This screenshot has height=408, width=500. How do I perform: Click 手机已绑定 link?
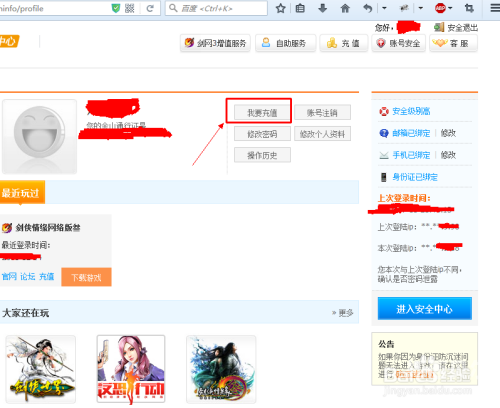coord(411,155)
